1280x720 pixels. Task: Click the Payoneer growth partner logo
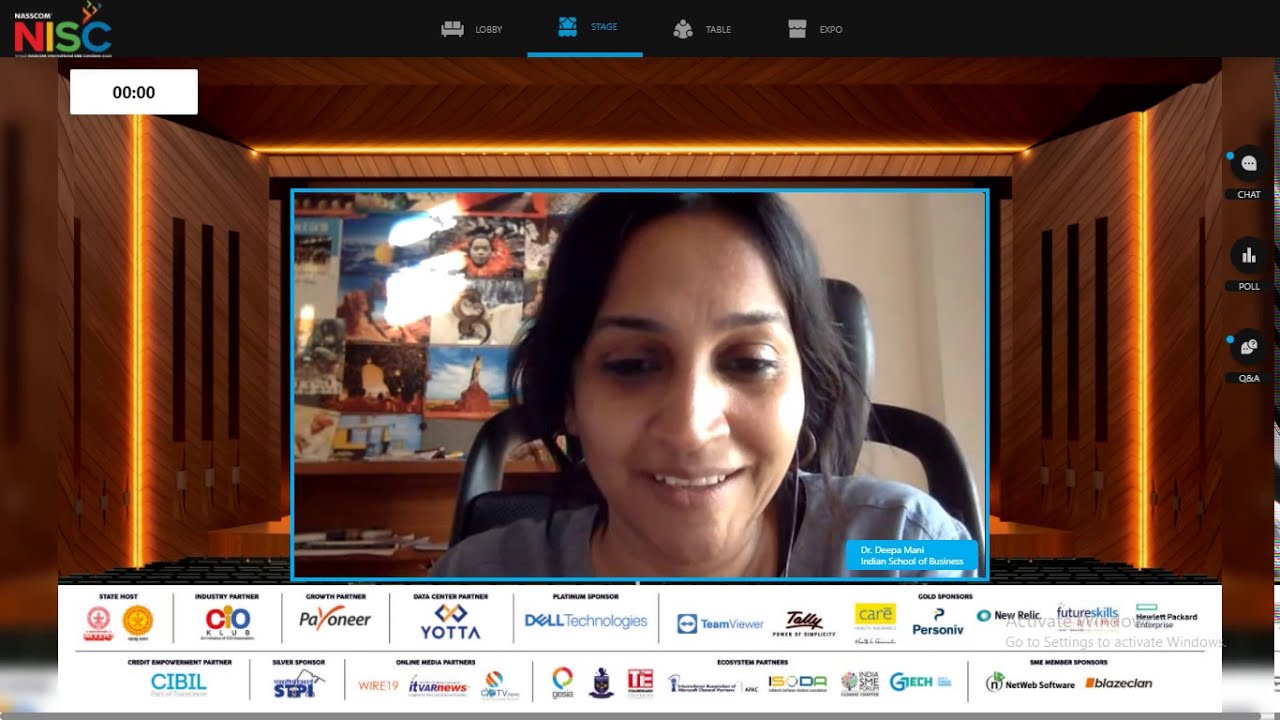[335, 620]
